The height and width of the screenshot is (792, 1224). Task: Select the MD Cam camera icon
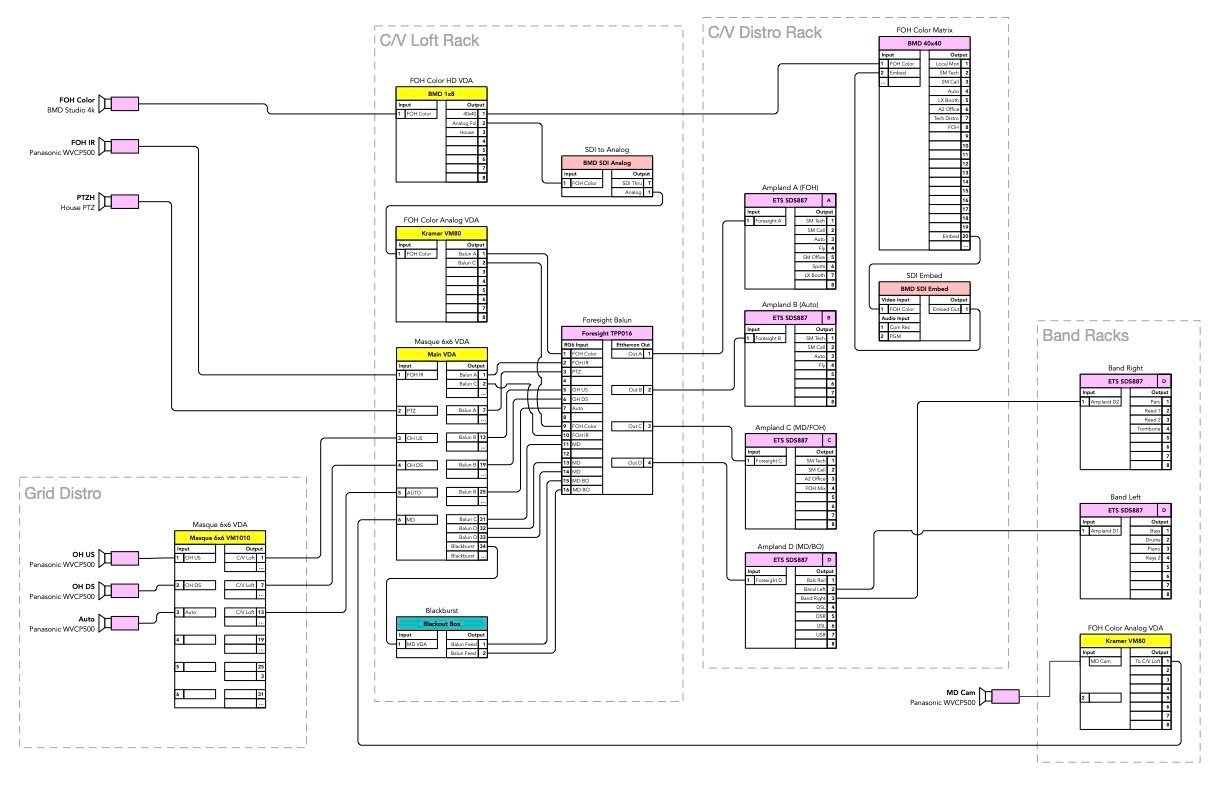pyautogui.click(x=999, y=696)
